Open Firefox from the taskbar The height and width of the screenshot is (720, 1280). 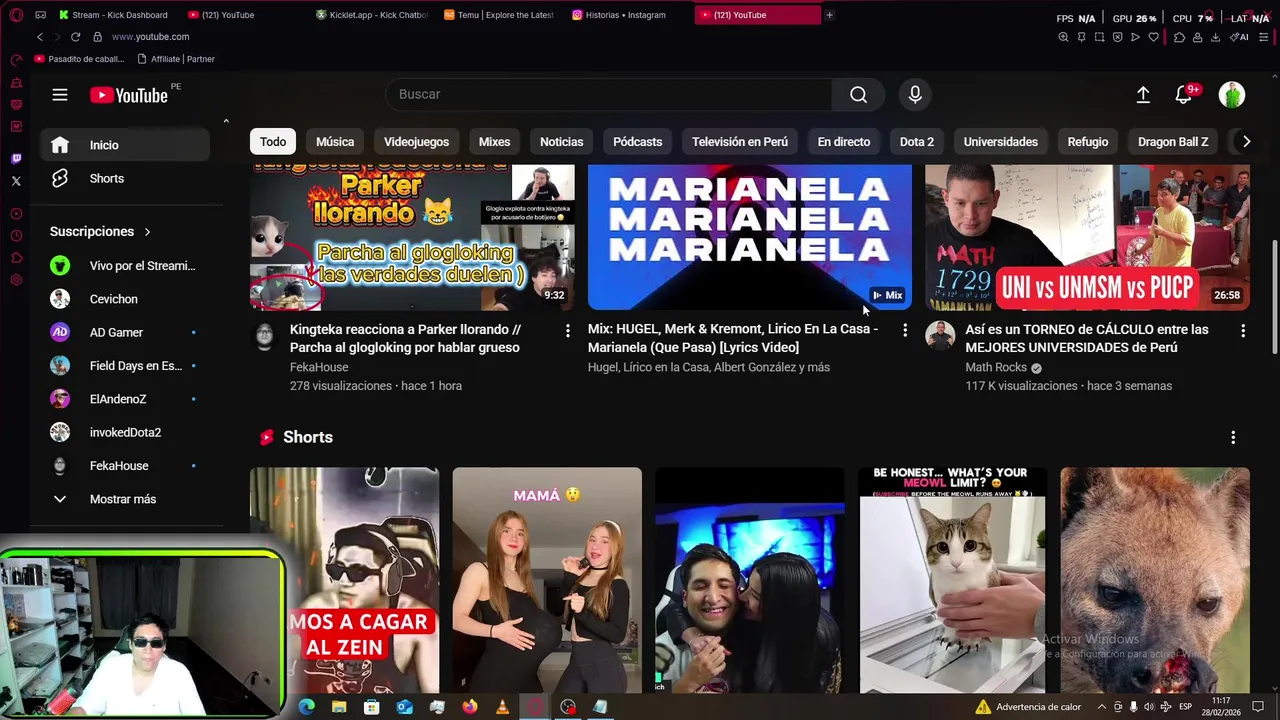470,707
